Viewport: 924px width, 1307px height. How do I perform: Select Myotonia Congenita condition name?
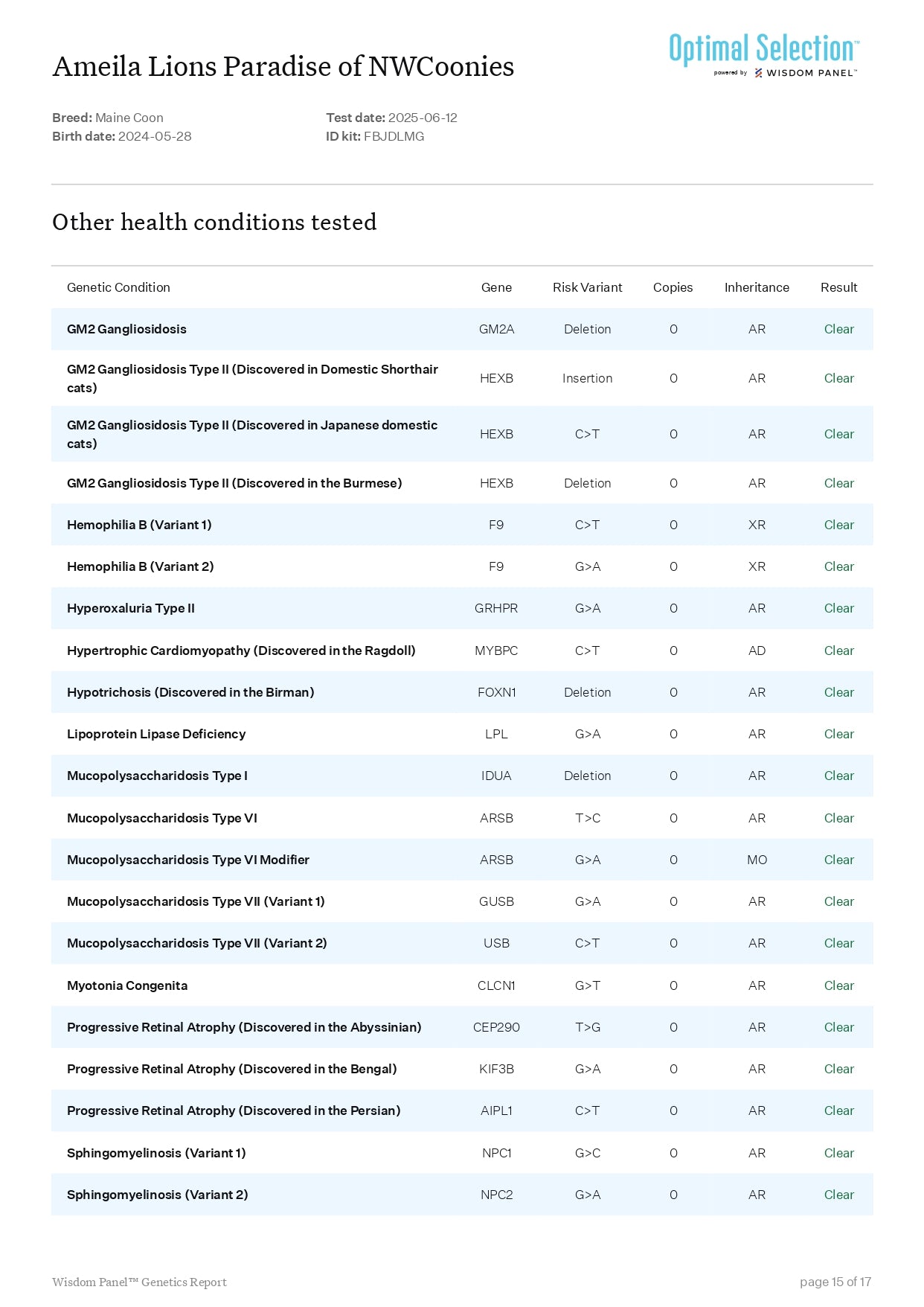(x=127, y=985)
